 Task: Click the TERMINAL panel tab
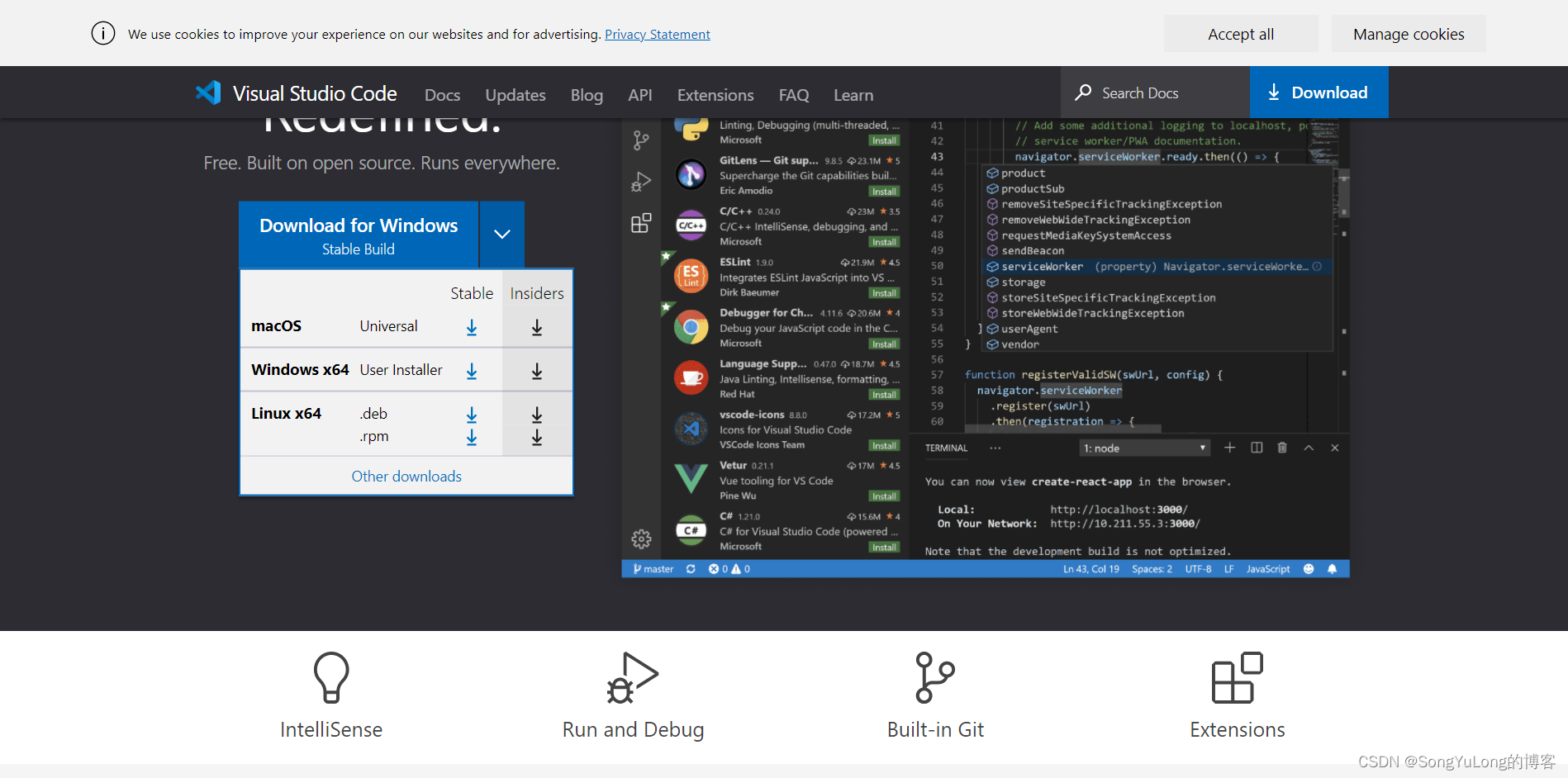click(946, 448)
